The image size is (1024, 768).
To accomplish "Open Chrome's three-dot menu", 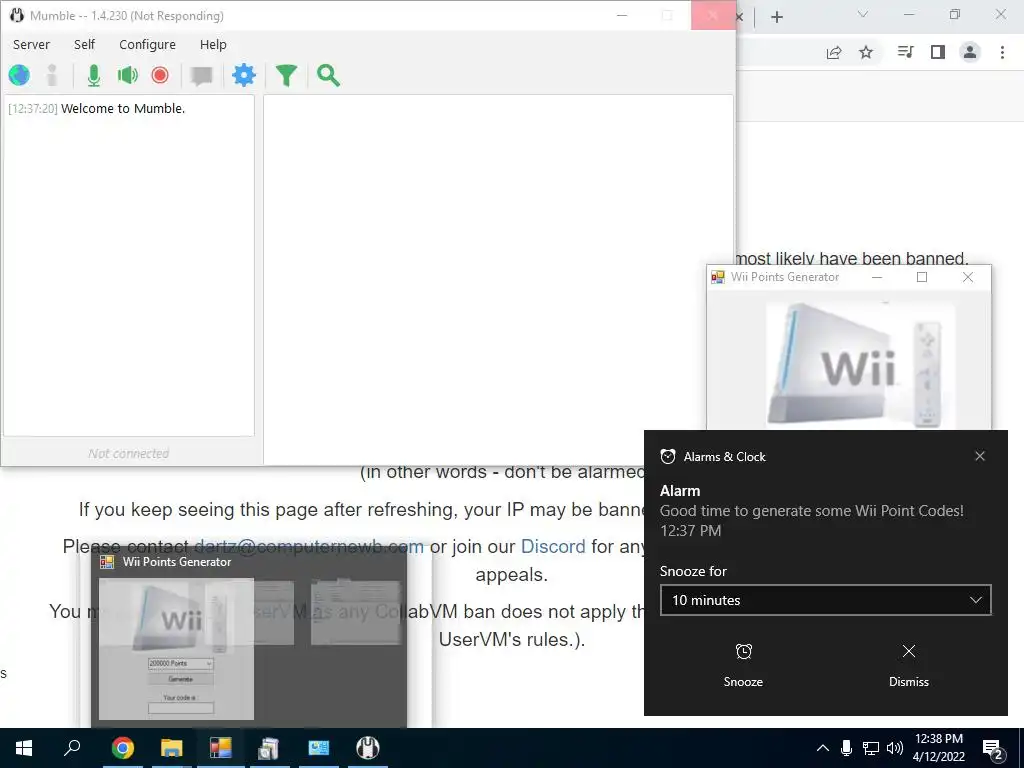I will pos(1002,52).
